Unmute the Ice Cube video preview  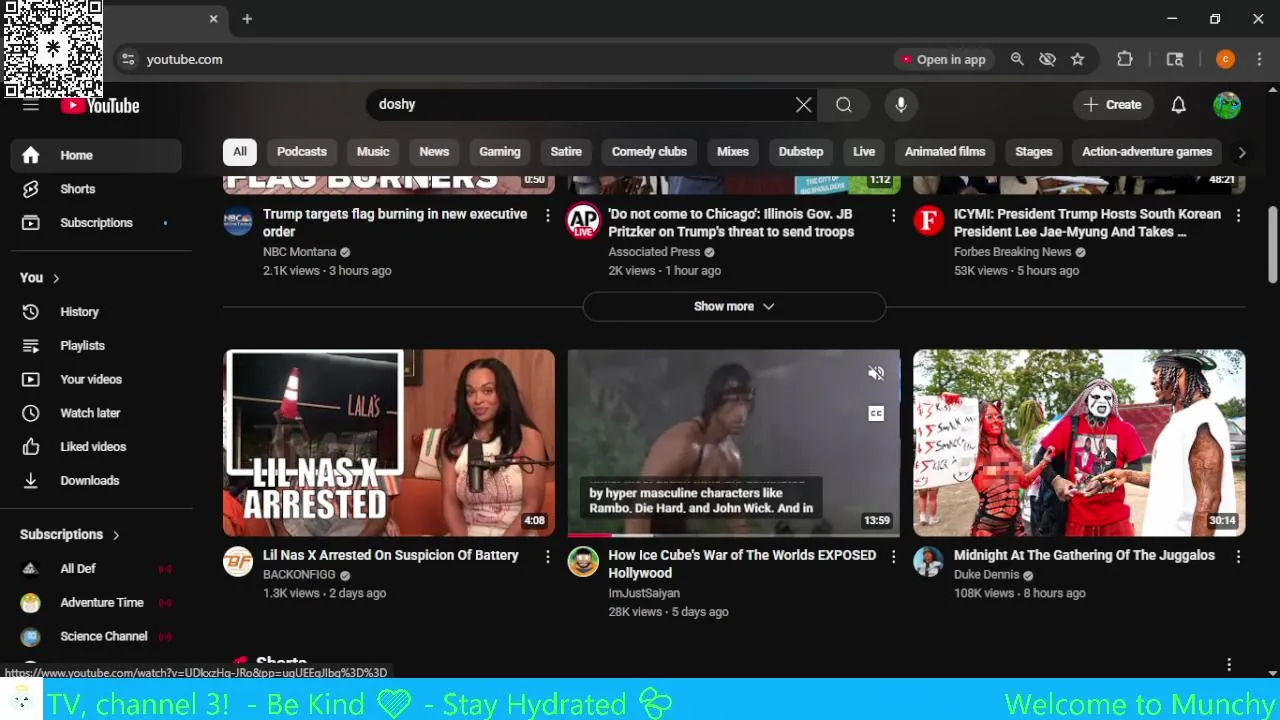coord(876,374)
